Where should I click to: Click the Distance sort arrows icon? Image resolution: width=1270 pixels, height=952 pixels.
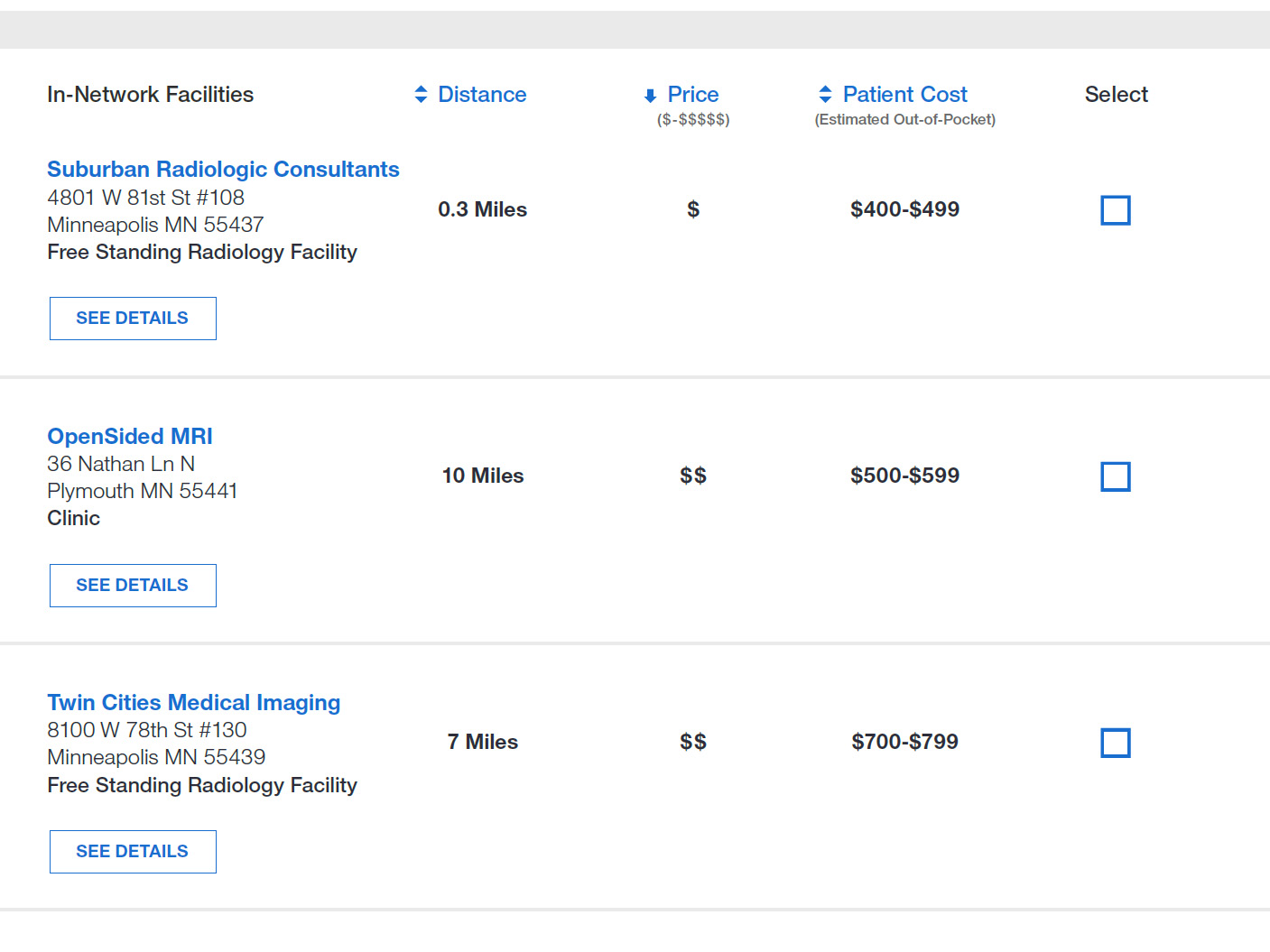[x=421, y=95]
